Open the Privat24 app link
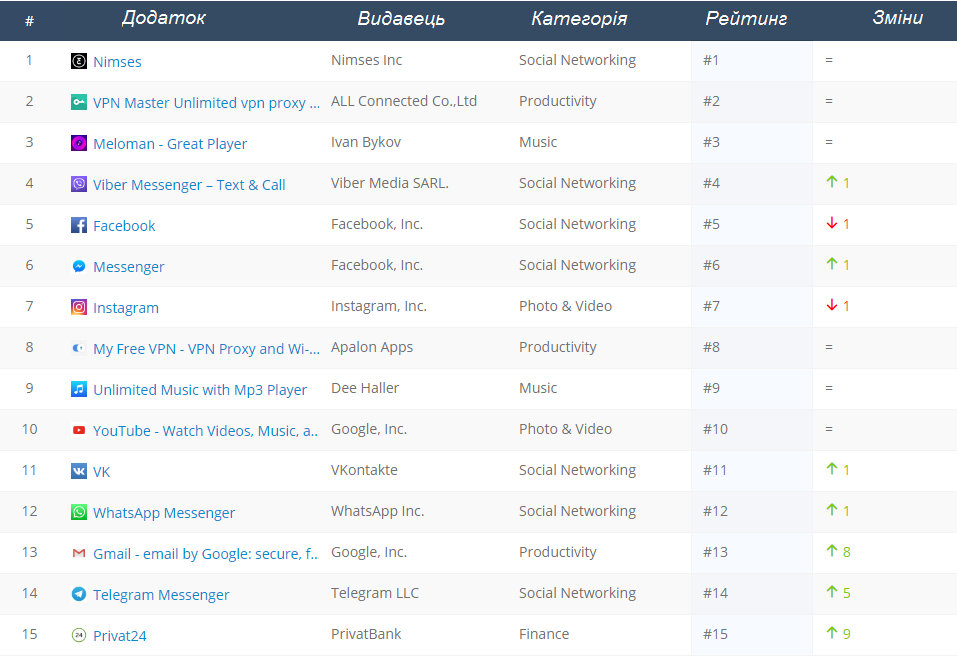Screen dimensions: 957x656 [120, 636]
